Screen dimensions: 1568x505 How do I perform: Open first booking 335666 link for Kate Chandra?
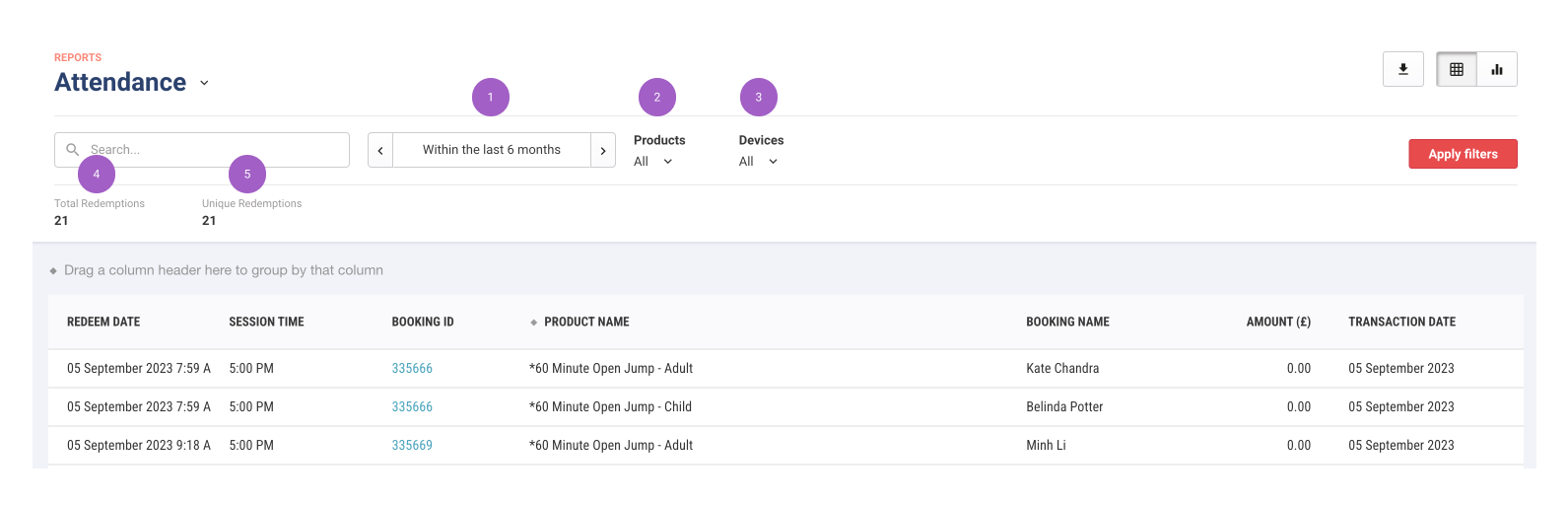(x=412, y=369)
